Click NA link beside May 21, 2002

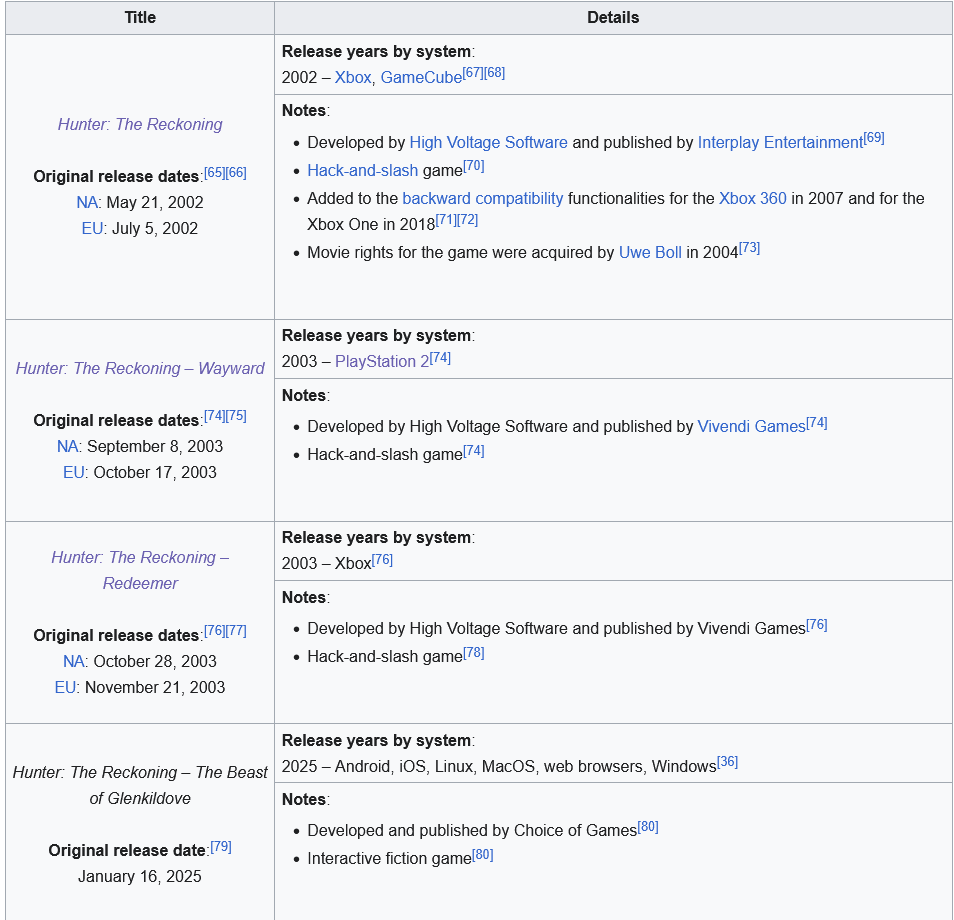87,202
